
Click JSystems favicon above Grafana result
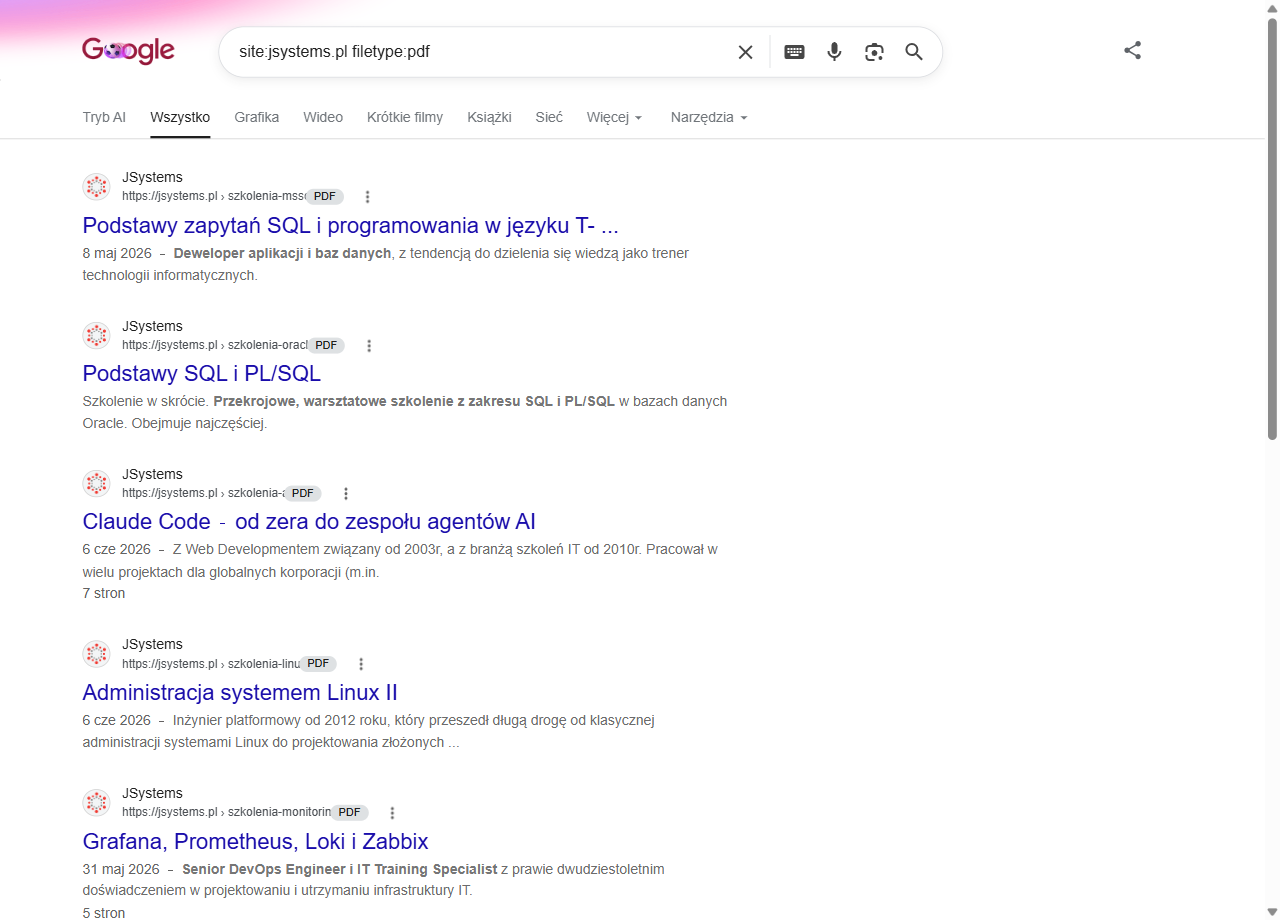click(x=96, y=803)
